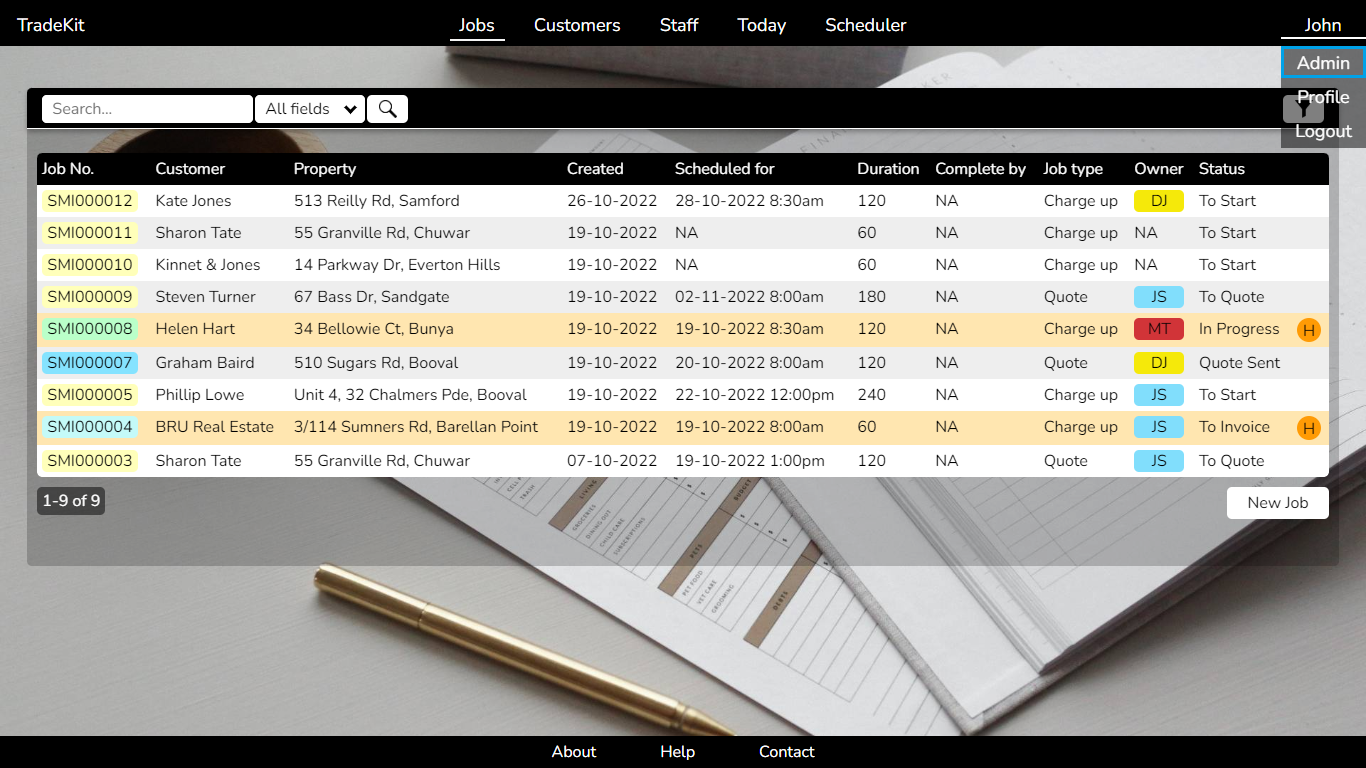Open the About footer link
This screenshot has height=768, width=1366.
pos(574,752)
